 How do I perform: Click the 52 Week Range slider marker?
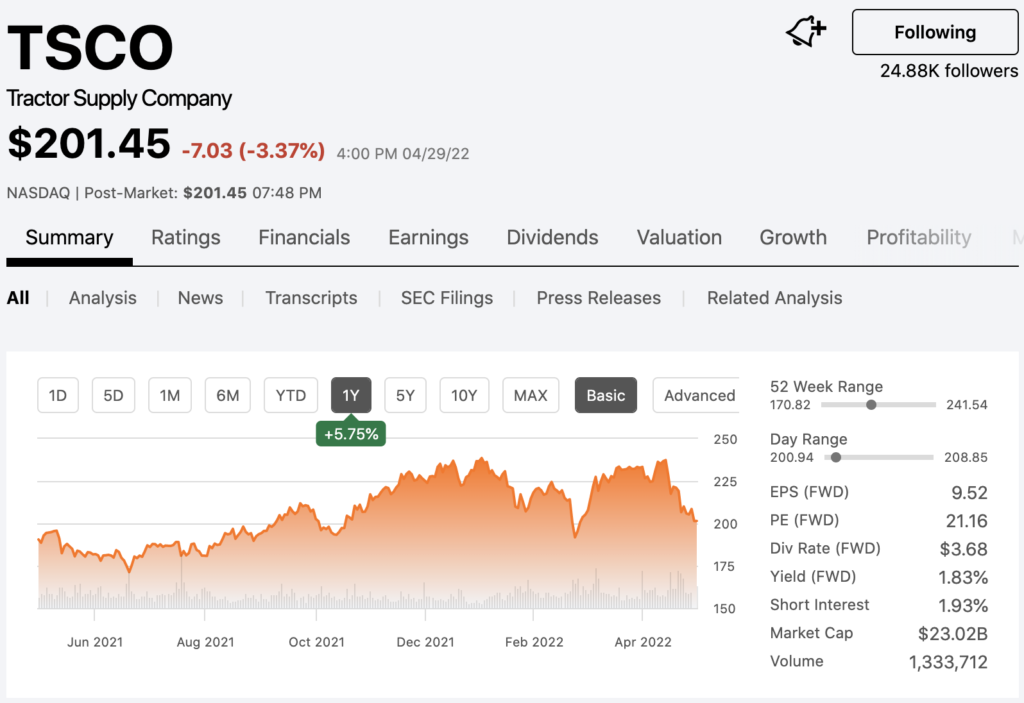tap(871, 405)
